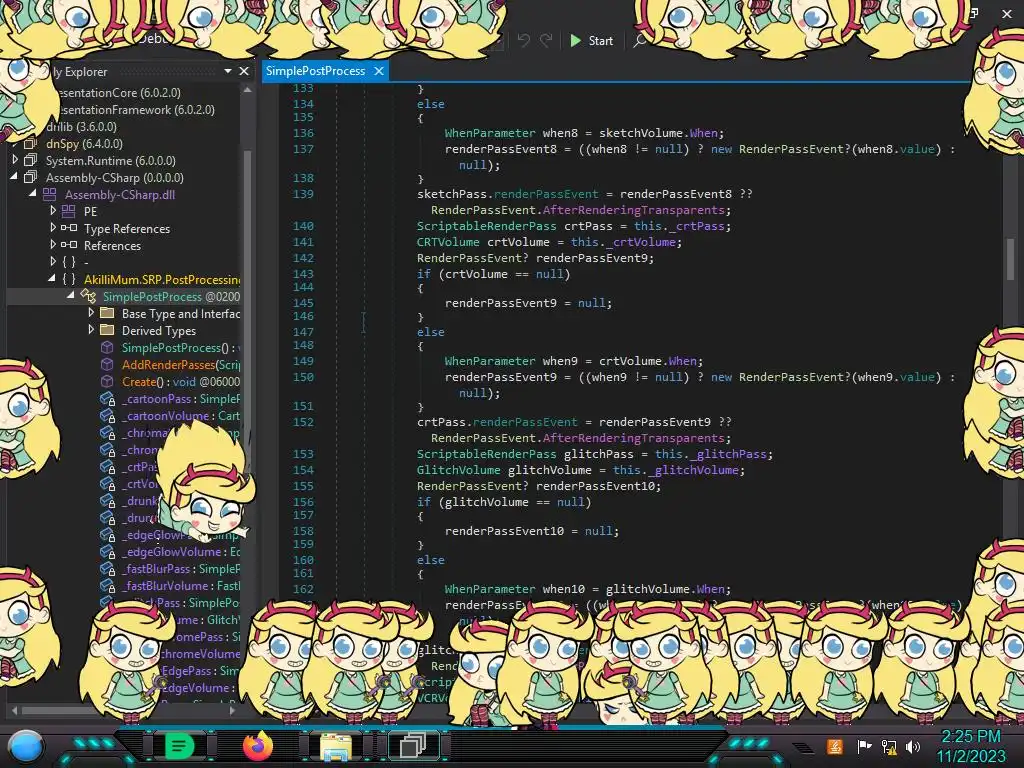Click Assembly Explorer horizontal scrollbar left arrow
Image resolution: width=1024 pixels, height=768 pixels.
pos(14,709)
